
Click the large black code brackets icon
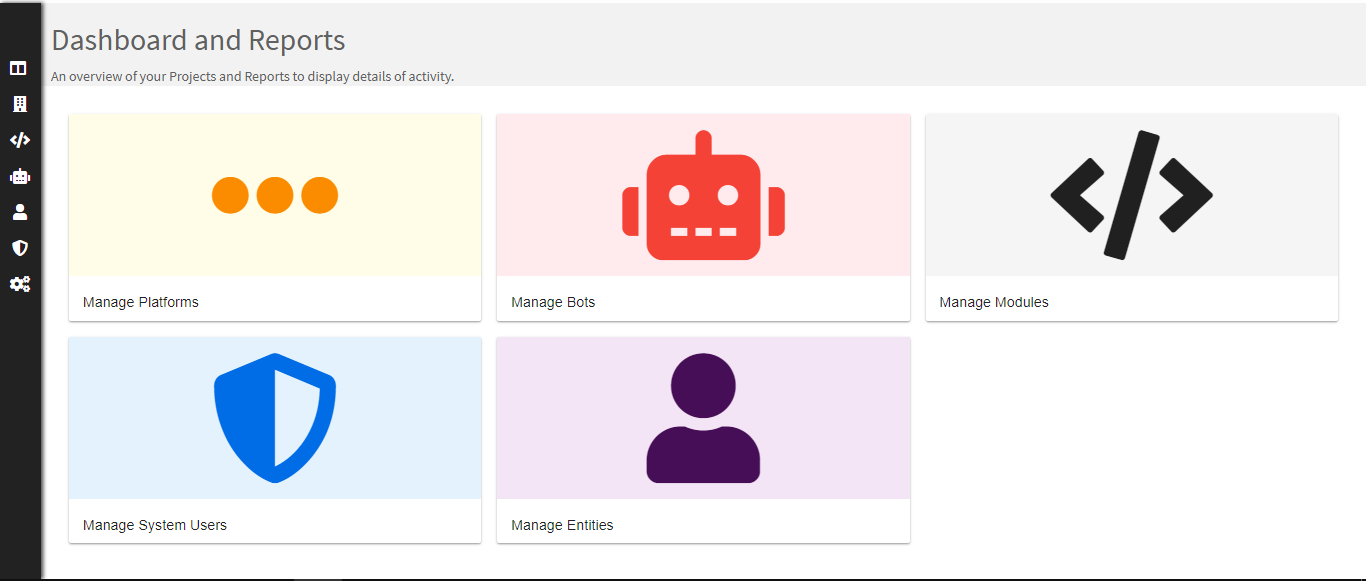coord(1131,195)
